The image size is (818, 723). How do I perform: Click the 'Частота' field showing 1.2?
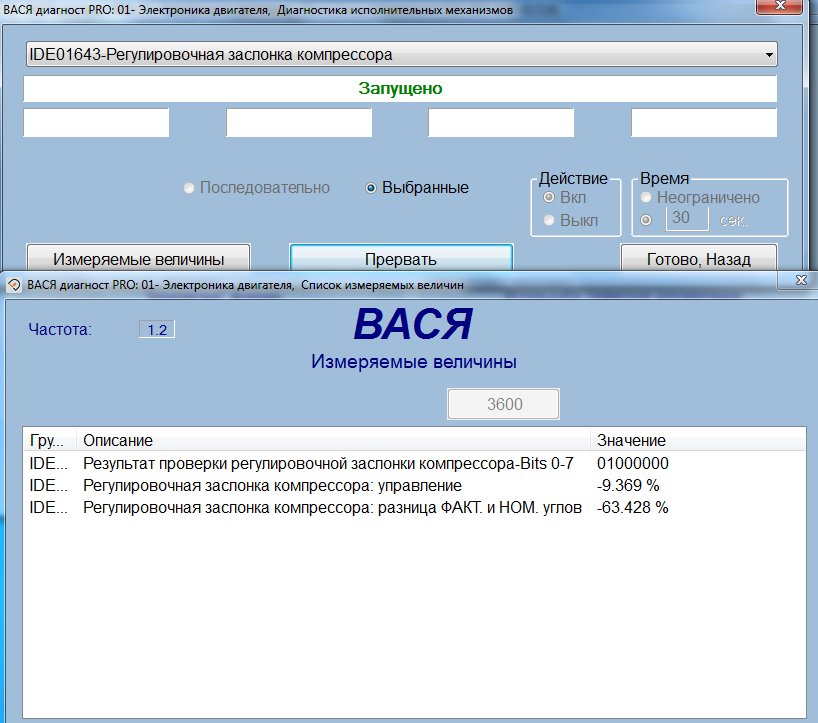pos(157,329)
